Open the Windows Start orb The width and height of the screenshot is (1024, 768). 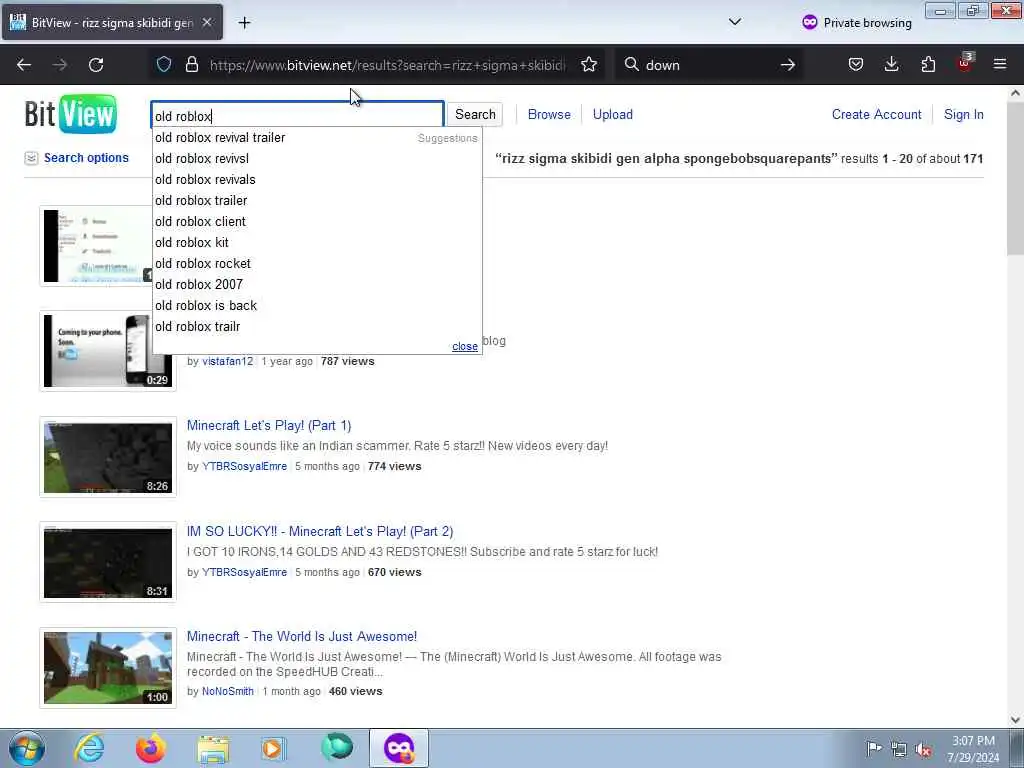[27, 748]
